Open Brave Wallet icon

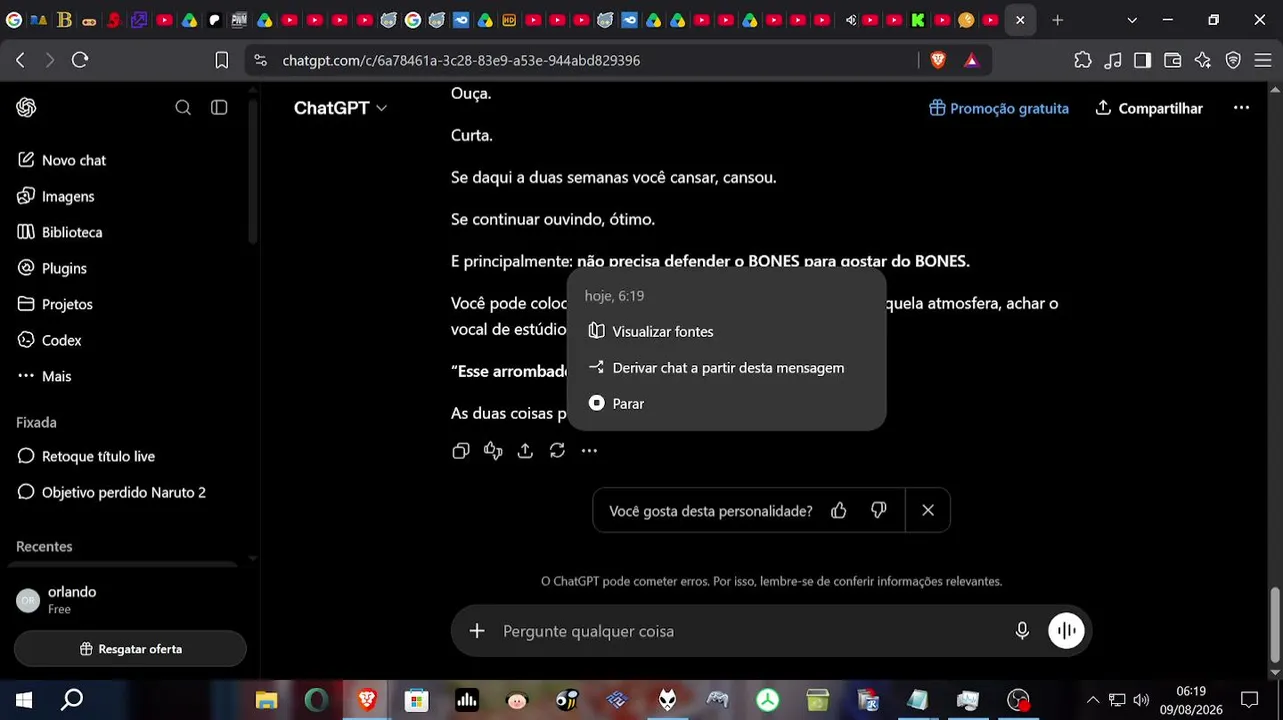1173,60
